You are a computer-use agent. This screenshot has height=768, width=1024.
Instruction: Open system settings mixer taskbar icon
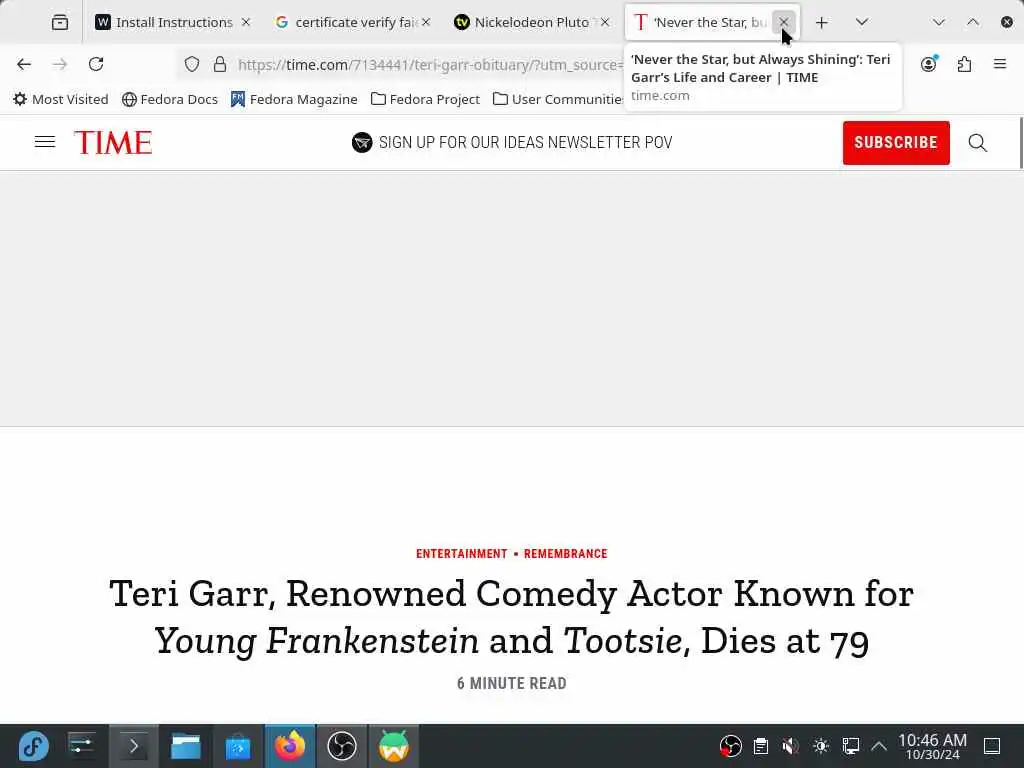click(x=81, y=746)
